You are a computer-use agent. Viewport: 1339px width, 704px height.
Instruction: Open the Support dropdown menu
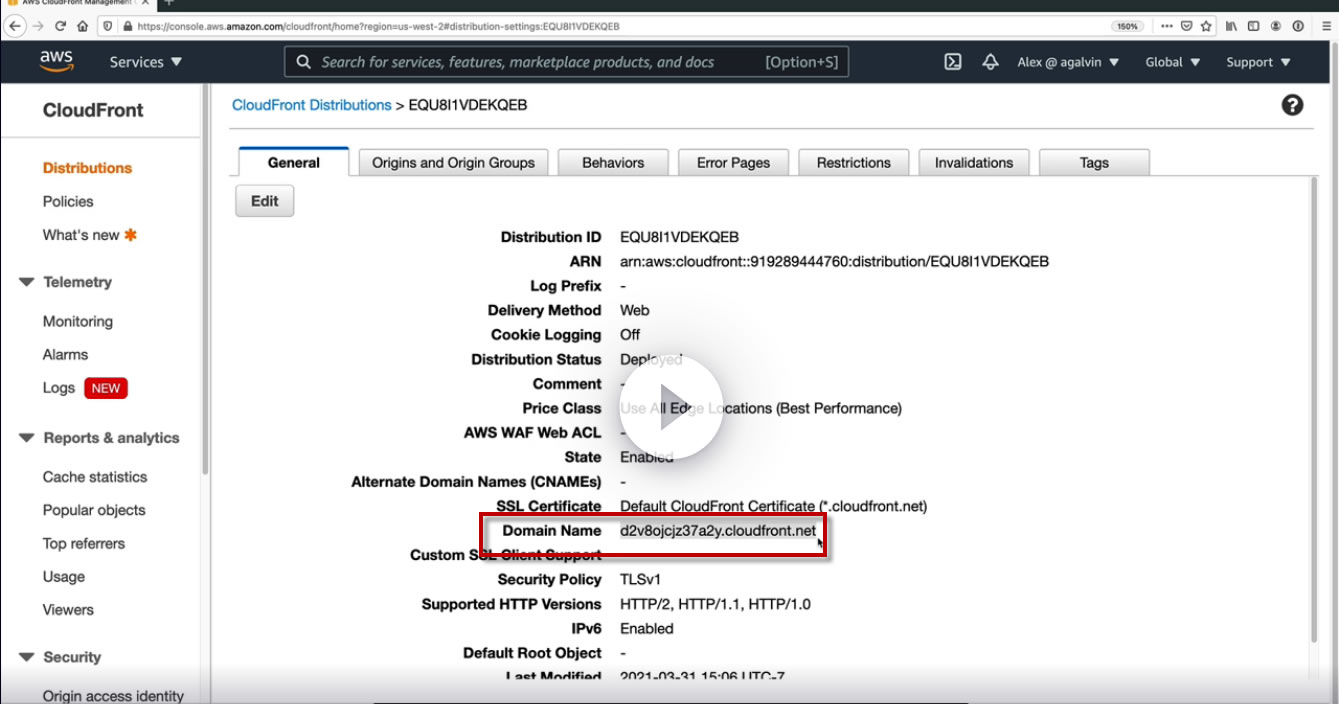coord(1259,62)
